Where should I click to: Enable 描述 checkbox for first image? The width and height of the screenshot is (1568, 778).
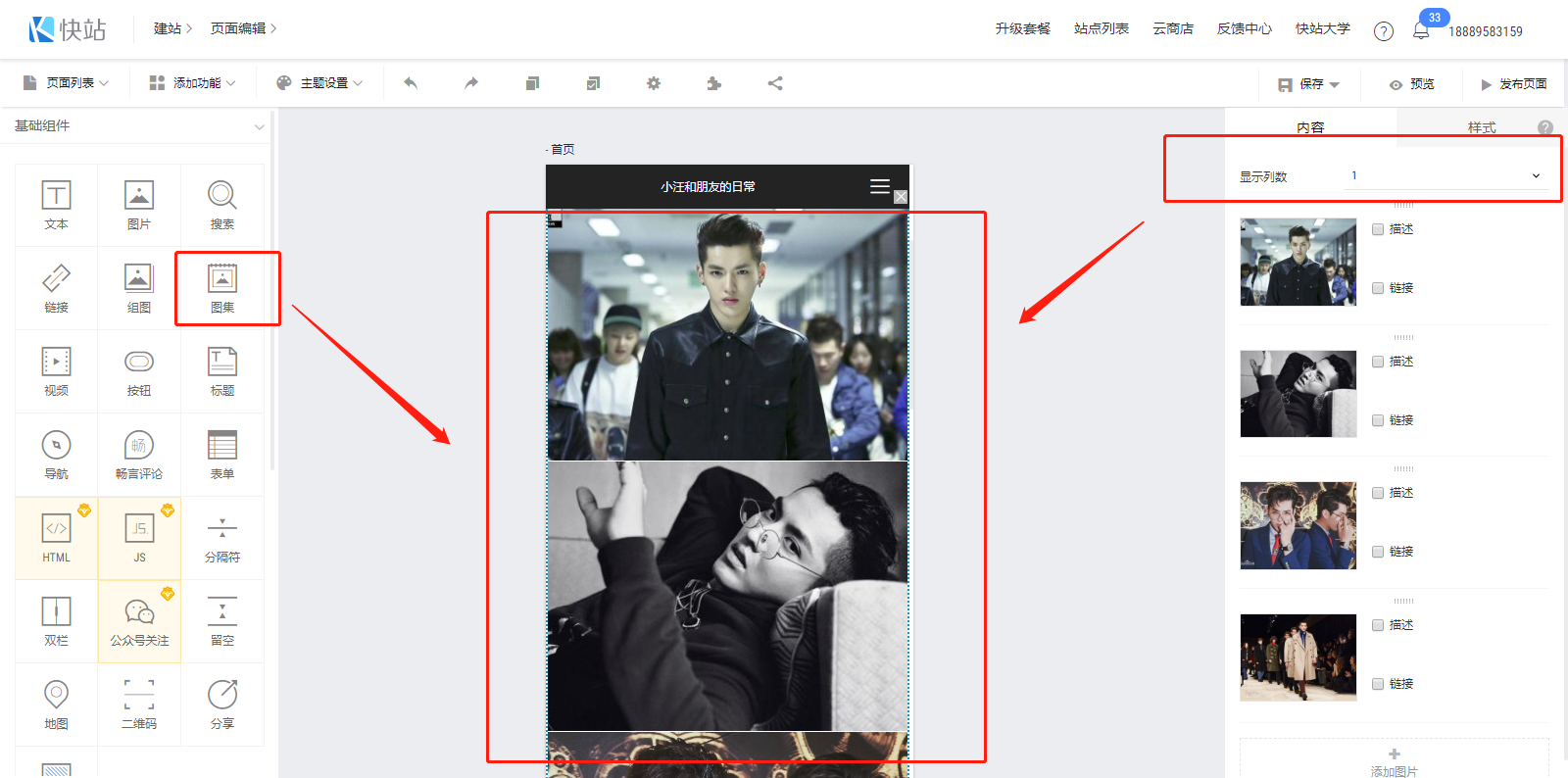[x=1378, y=229]
